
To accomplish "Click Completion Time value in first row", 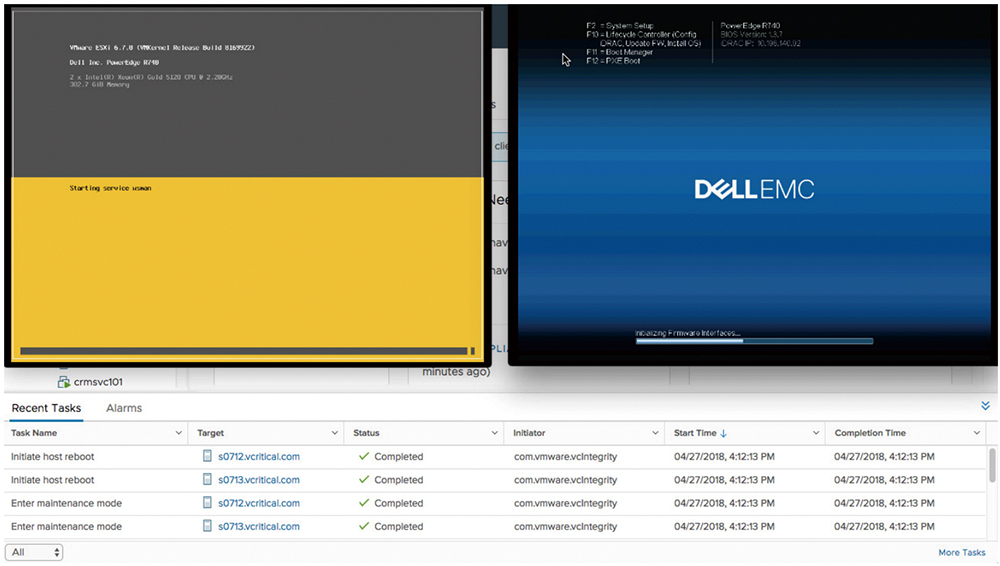I will [x=885, y=456].
